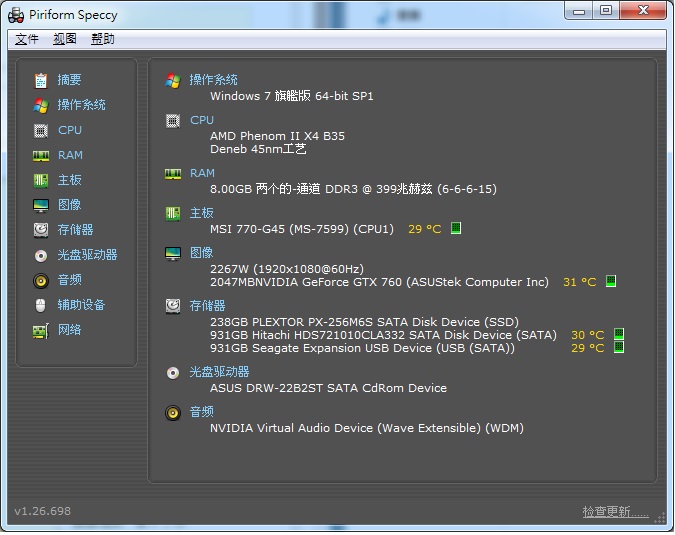The height and width of the screenshot is (535, 675).
Task: Click the 31 °C GPU temperature value
Action: point(579,282)
